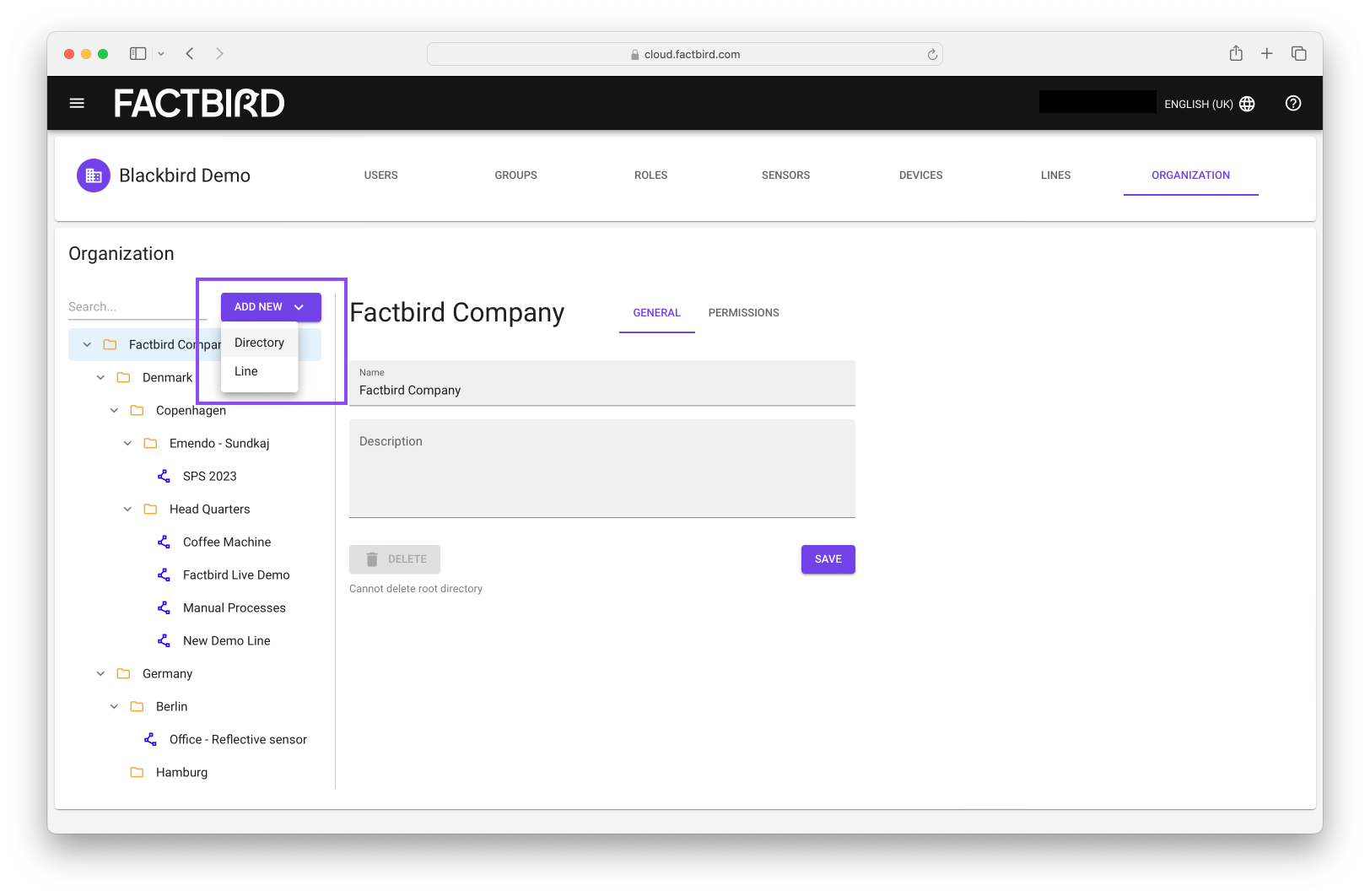
Task: Click the ENGLISH (UK) language selector
Action: tap(1210, 104)
